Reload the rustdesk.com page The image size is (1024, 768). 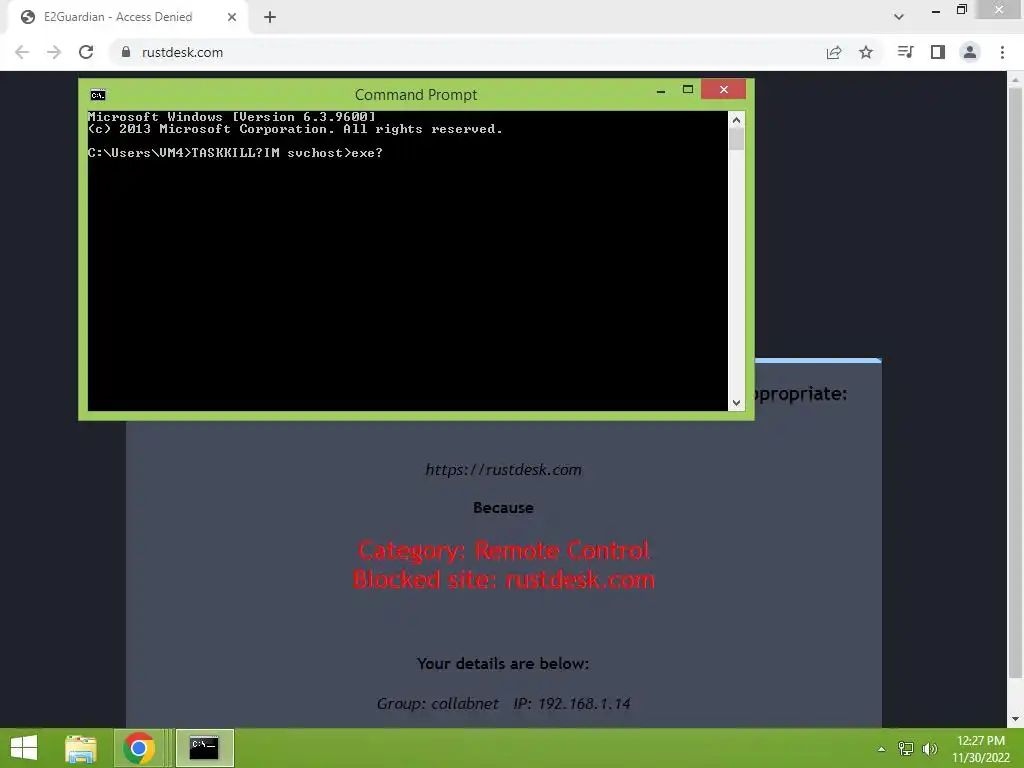coord(86,52)
